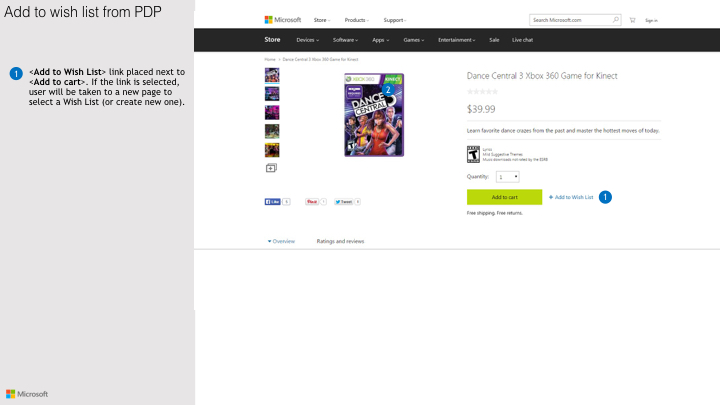
Task: Click the Pin it count bubble
Action: 323,202
